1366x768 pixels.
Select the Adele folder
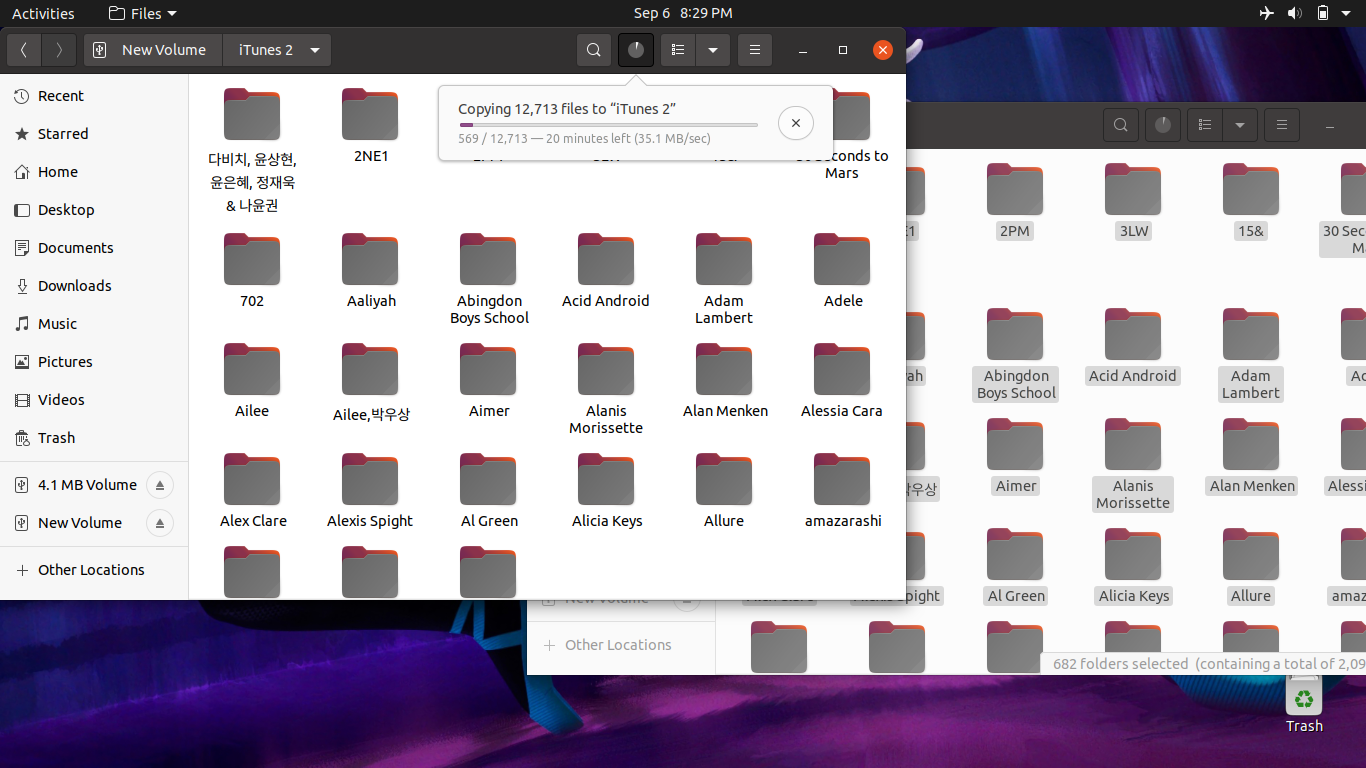842,270
